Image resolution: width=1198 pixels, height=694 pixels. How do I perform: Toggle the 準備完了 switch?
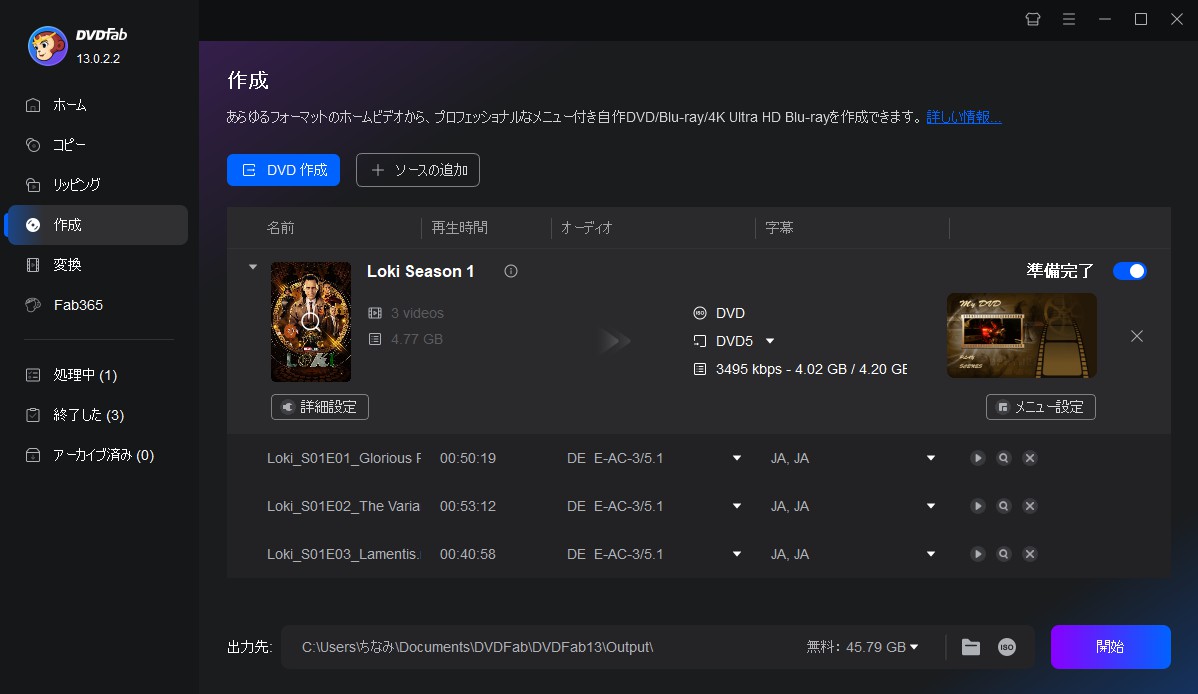[1130, 271]
